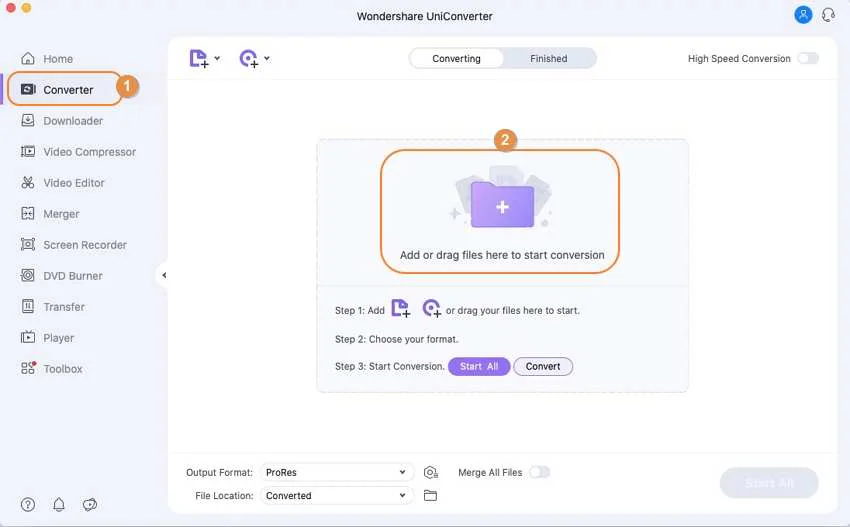
Task: Expand the Add Files dropdown arrow
Action: coord(217,58)
